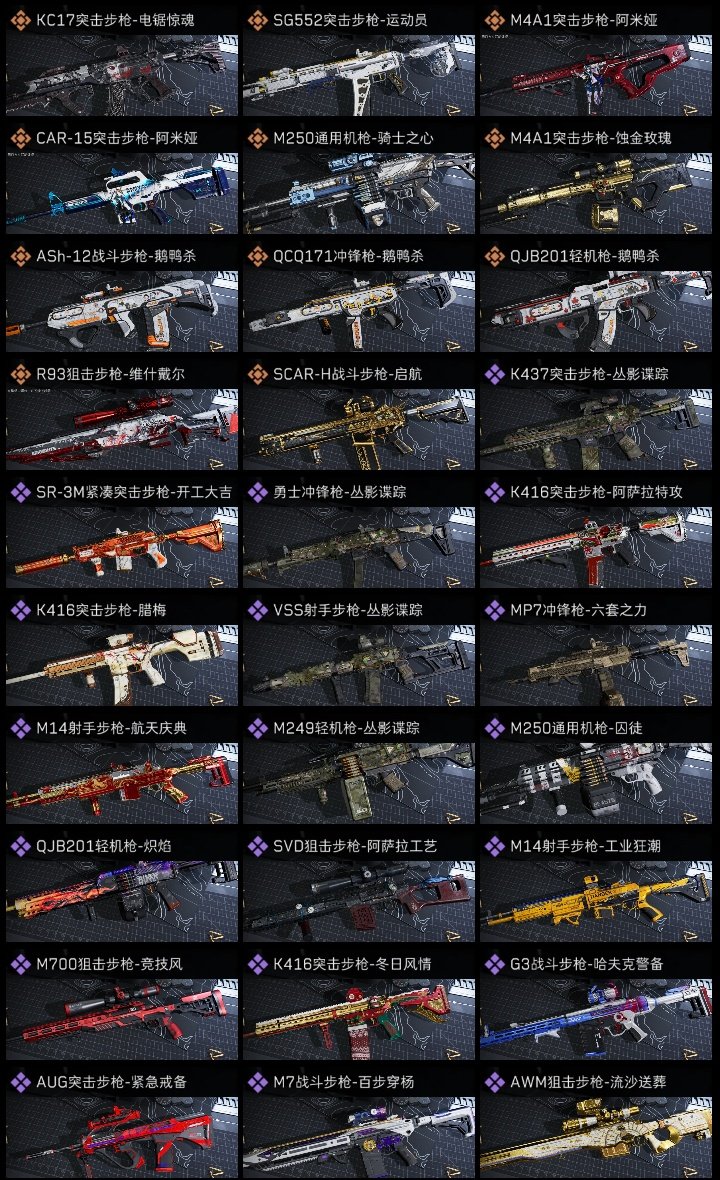Click the purple rarity icon beside K437突击步枪-丛影谍踪
Image resolution: width=720 pixels, height=1180 pixels.
pos(494,374)
